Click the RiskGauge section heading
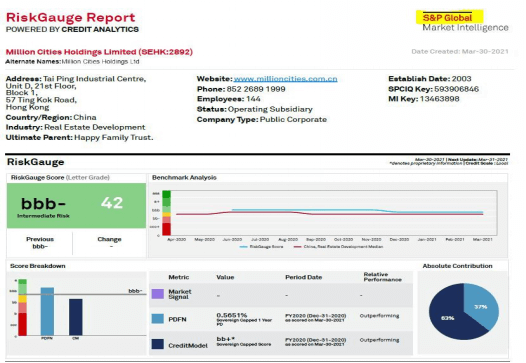526x363 pixels. [x=36, y=162]
